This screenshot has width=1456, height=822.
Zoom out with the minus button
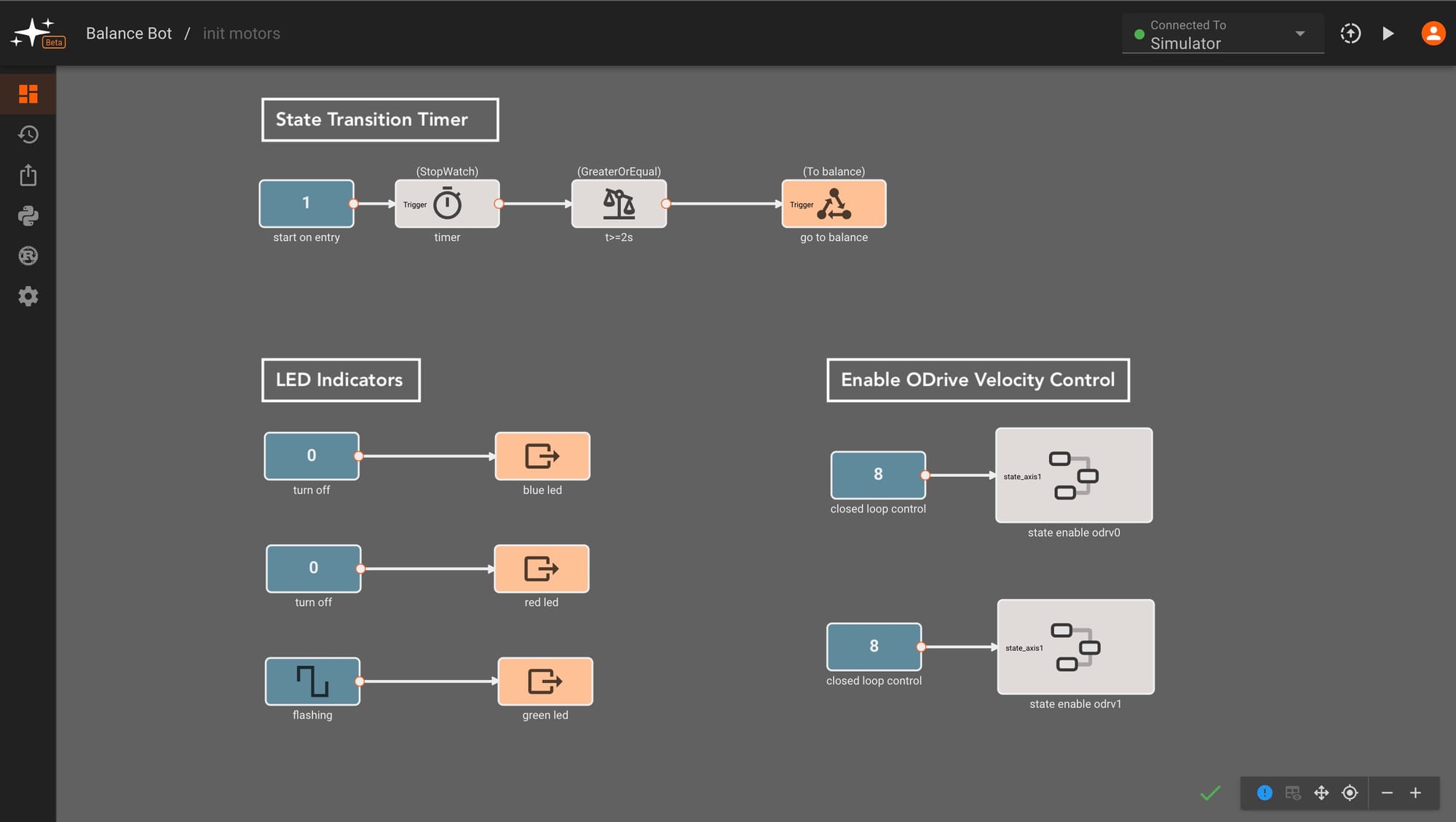tap(1387, 793)
